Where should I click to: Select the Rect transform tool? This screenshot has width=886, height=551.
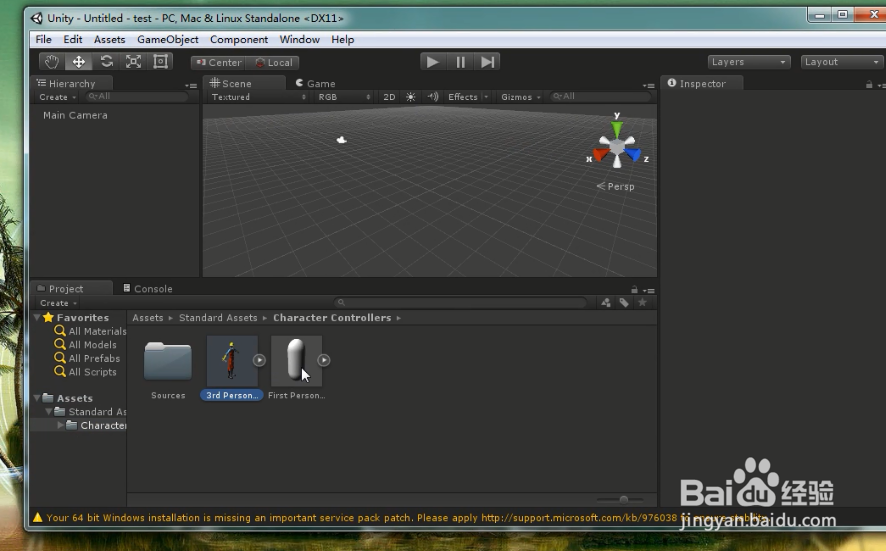tap(160, 62)
